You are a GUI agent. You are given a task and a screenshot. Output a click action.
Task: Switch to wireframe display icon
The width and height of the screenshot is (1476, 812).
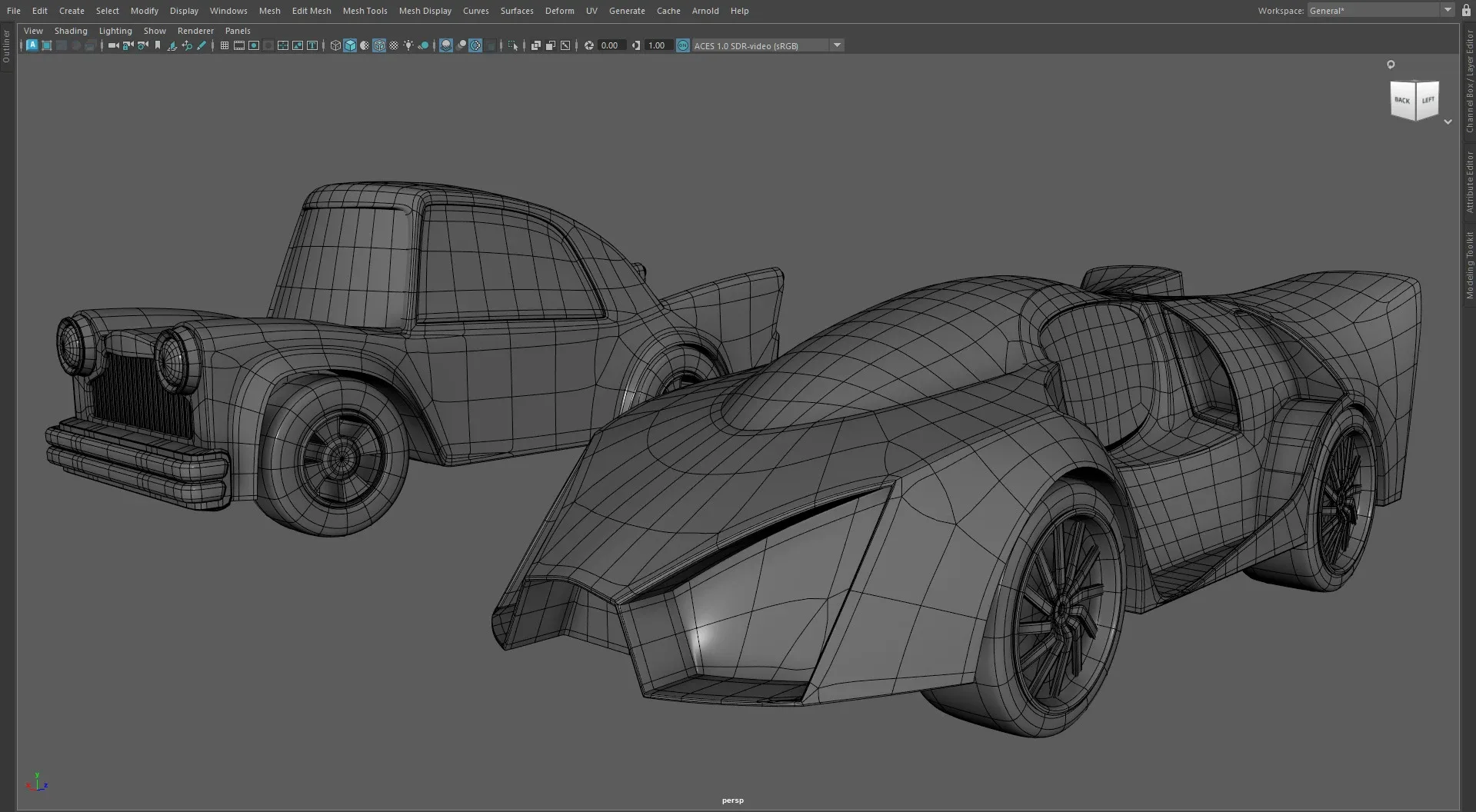(335, 45)
